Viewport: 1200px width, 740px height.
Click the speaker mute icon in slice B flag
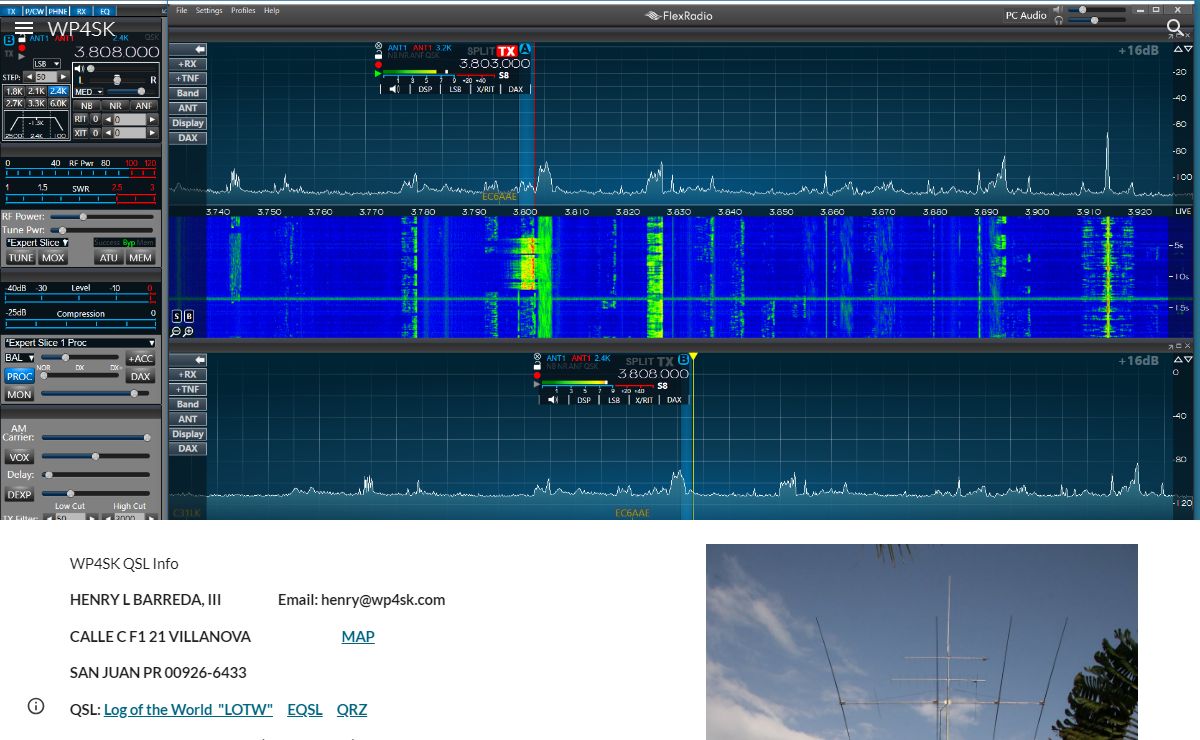pos(554,400)
